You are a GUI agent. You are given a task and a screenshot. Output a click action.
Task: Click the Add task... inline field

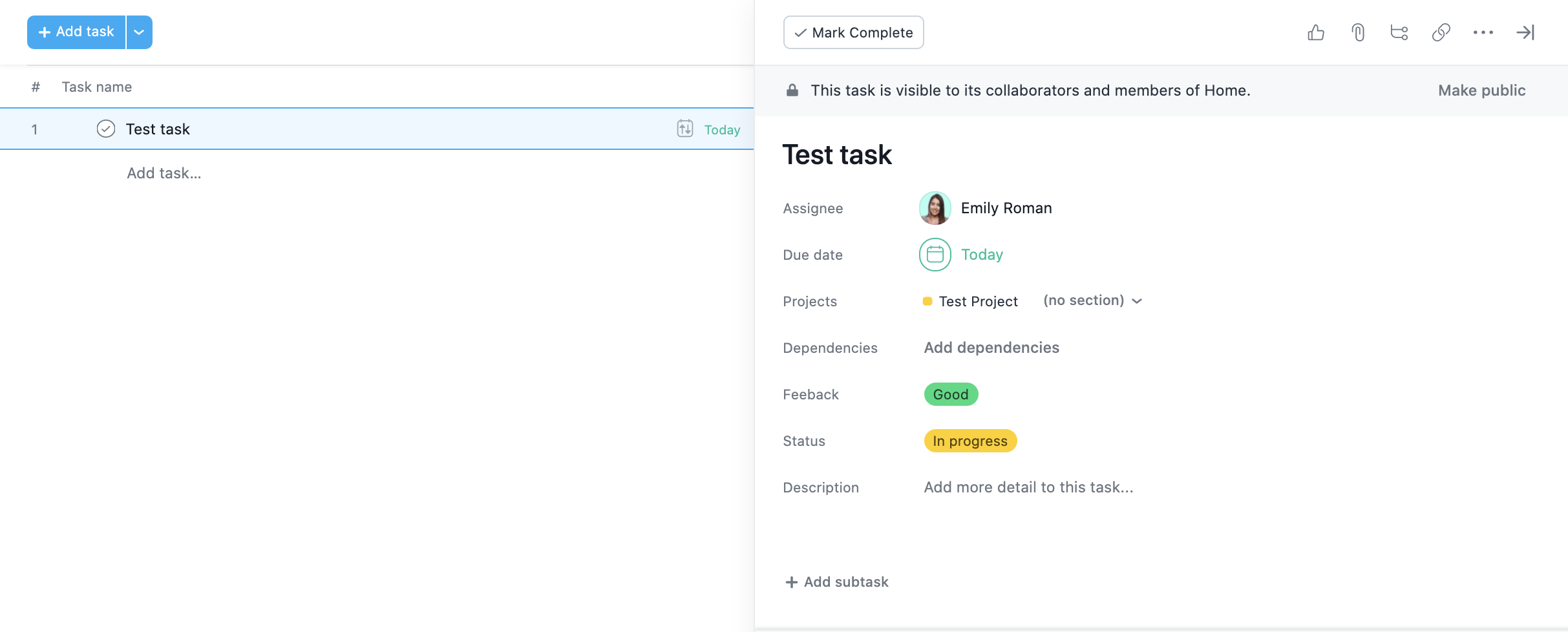164,173
